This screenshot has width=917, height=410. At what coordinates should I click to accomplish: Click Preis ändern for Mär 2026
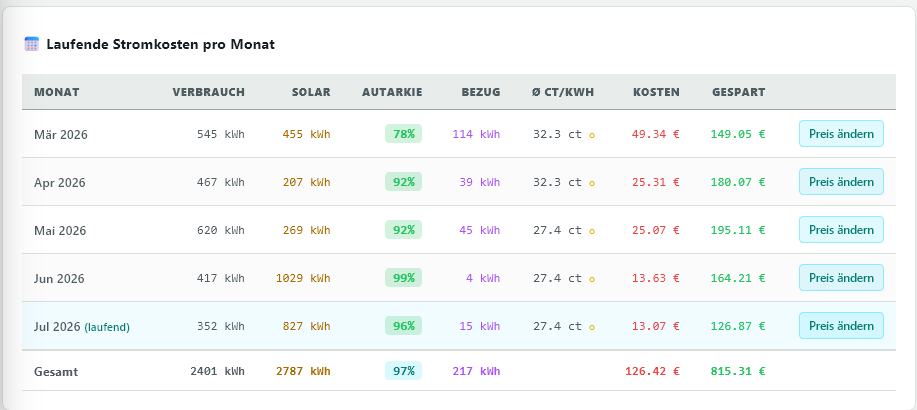(x=841, y=134)
